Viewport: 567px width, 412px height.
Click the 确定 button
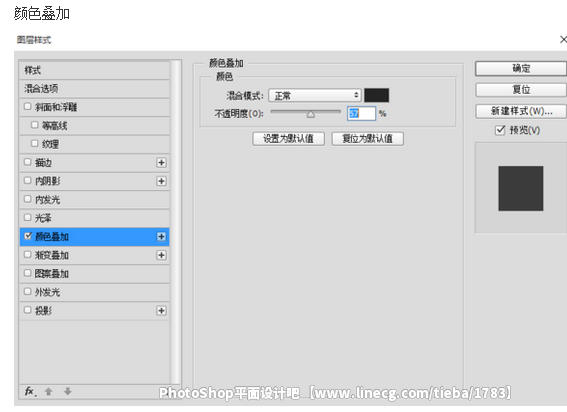521,68
